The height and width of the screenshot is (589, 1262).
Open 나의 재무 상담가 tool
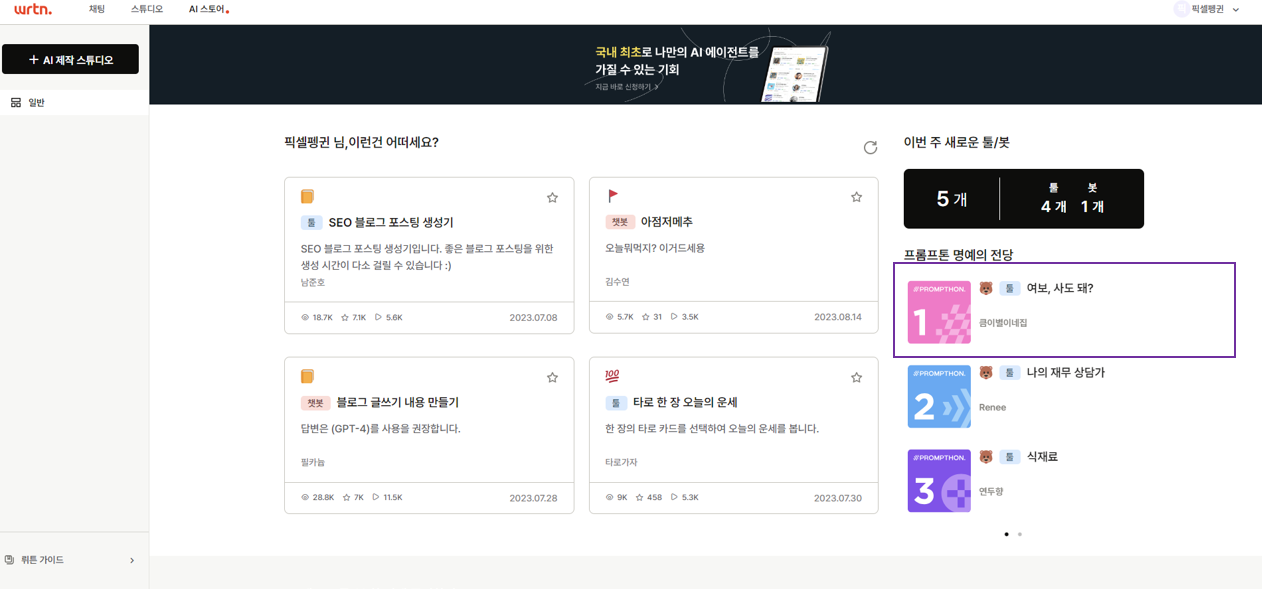click(1065, 372)
